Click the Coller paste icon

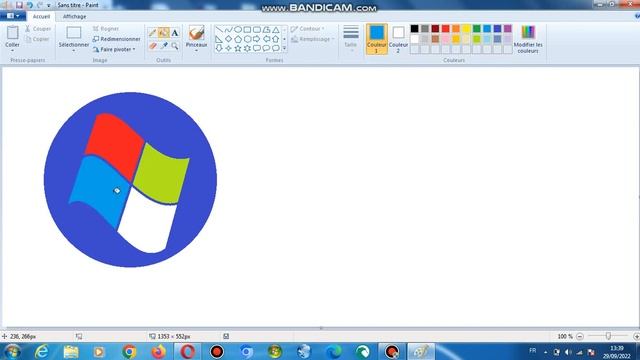click(x=13, y=33)
